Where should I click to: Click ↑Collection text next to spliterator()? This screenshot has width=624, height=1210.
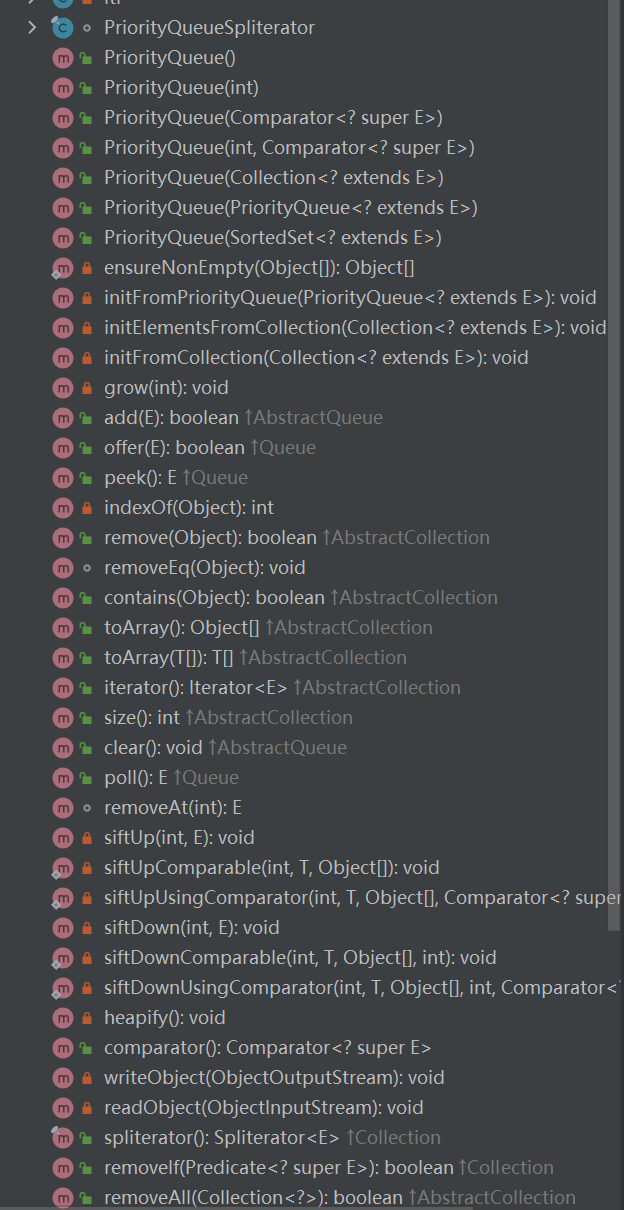[393, 1138]
